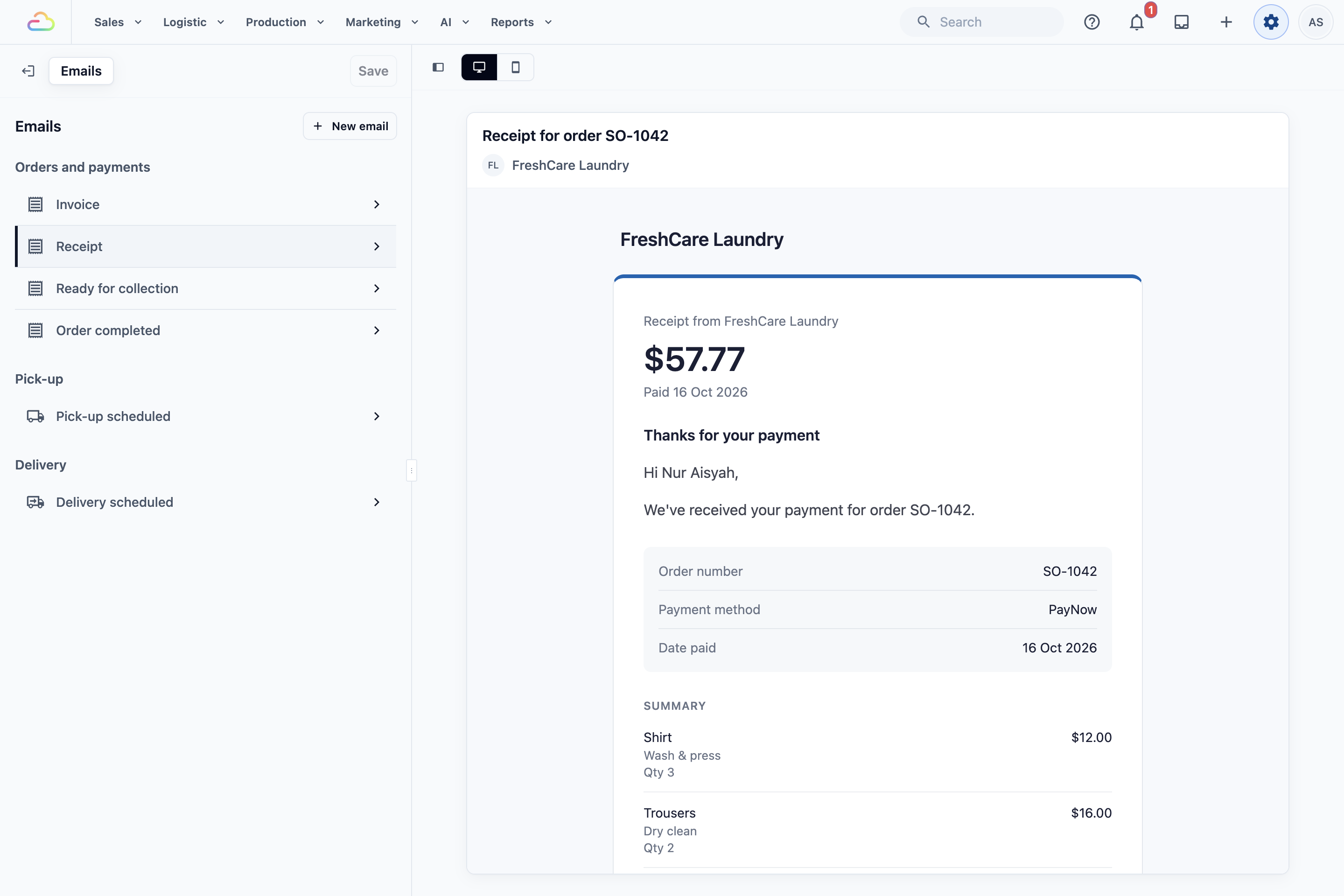Click the Order completed document icon

[35, 330]
